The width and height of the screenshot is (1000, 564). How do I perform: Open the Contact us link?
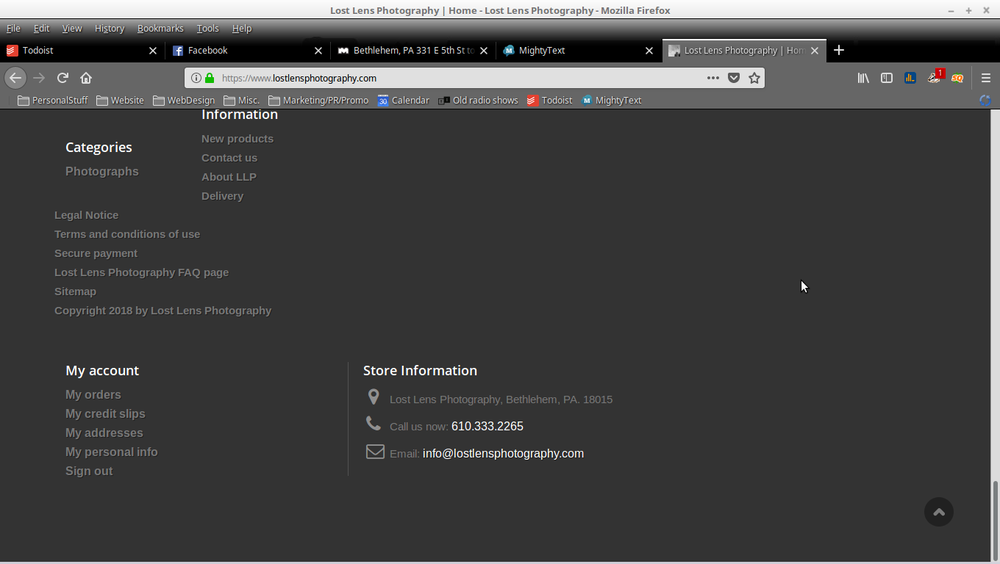point(230,158)
